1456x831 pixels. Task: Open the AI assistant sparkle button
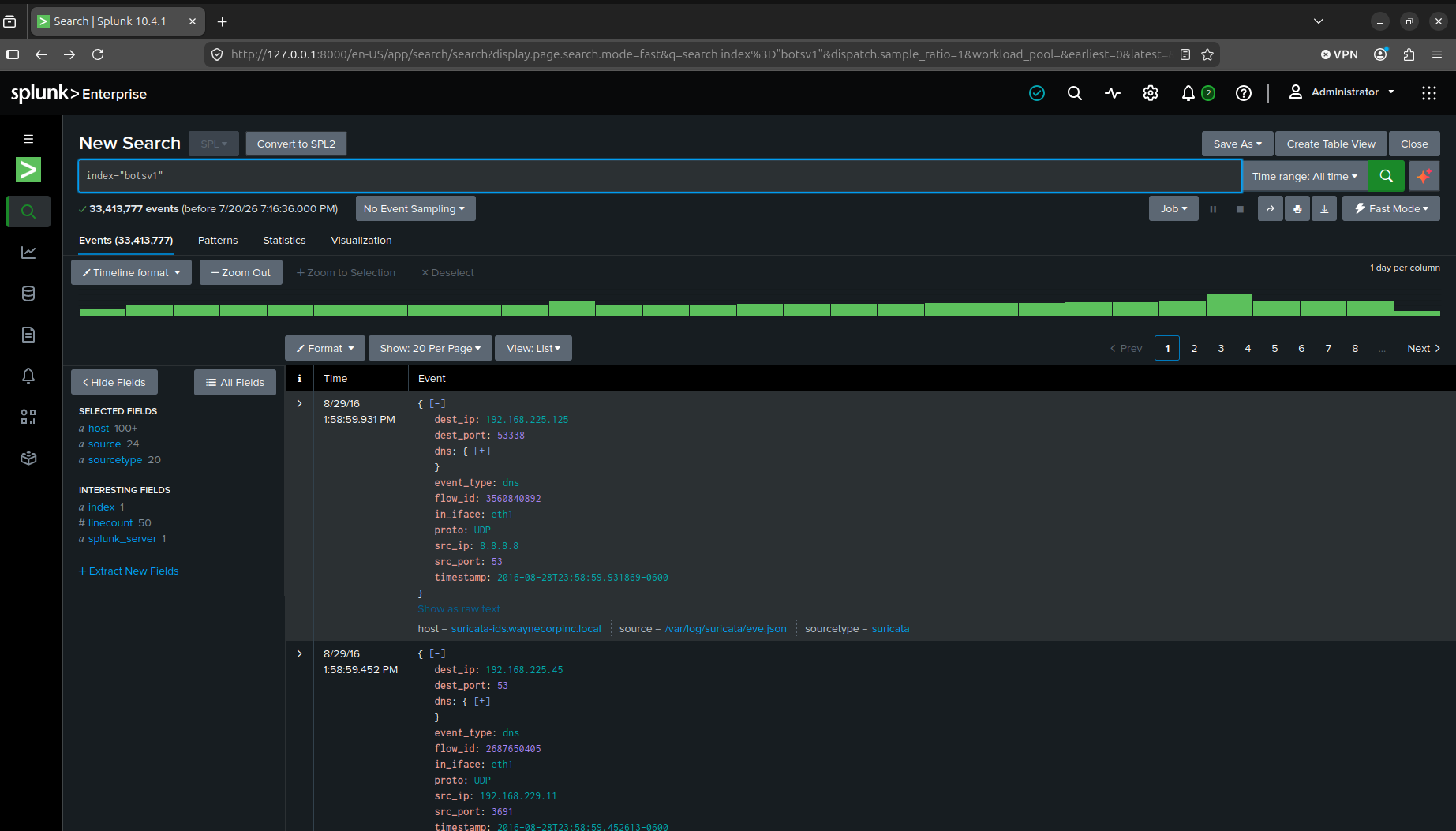(1424, 176)
